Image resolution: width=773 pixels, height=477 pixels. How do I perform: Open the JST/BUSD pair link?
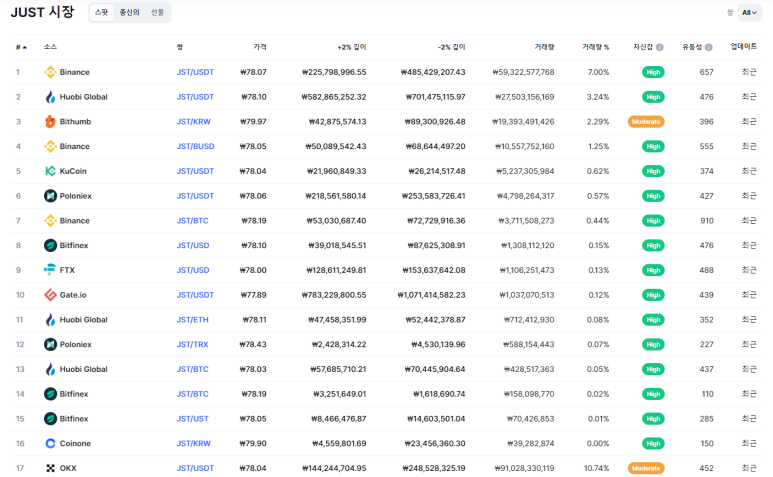[196, 146]
